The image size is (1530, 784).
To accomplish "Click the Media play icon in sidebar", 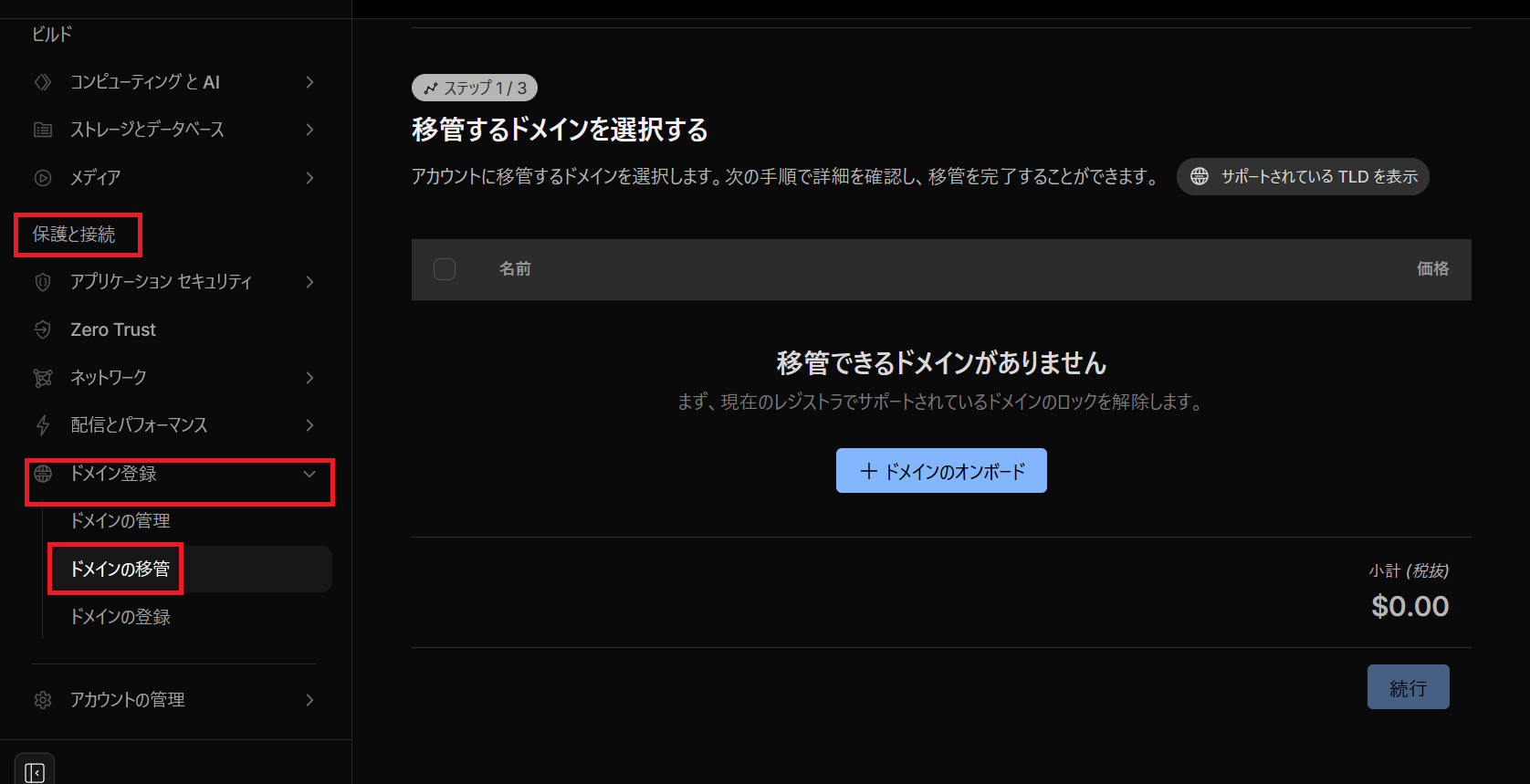I will 43,178.
